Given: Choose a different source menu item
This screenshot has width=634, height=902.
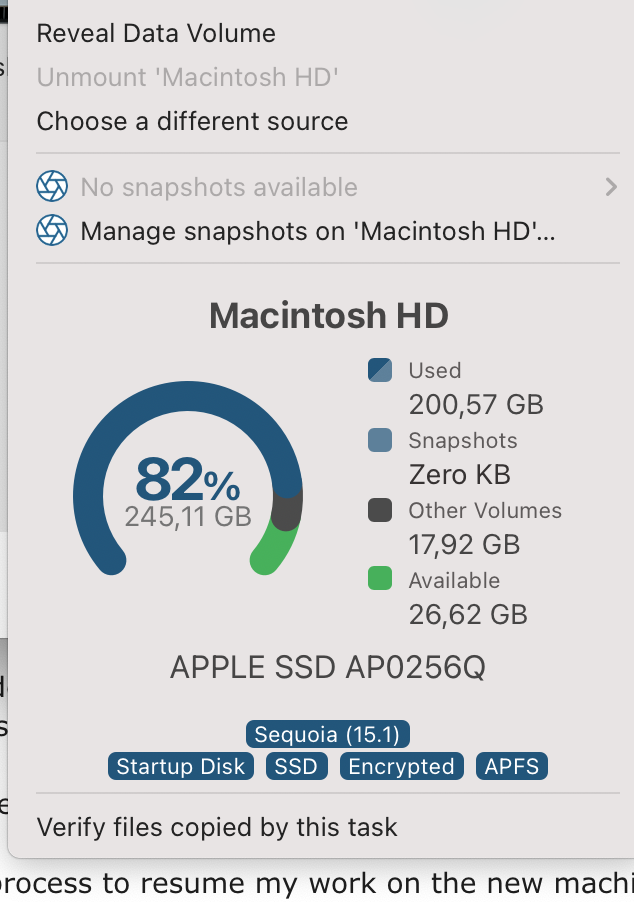Looking at the screenshot, I should (x=192, y=121).
